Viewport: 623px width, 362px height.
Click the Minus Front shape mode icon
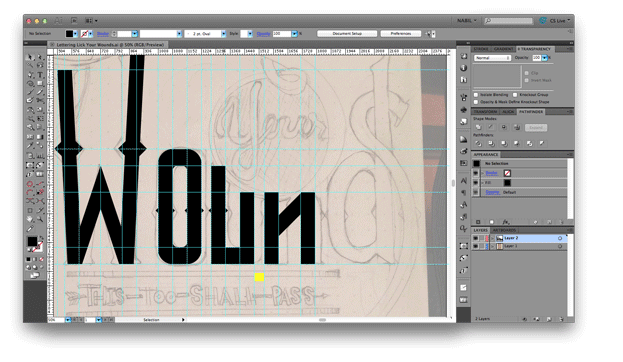point(491,127)
